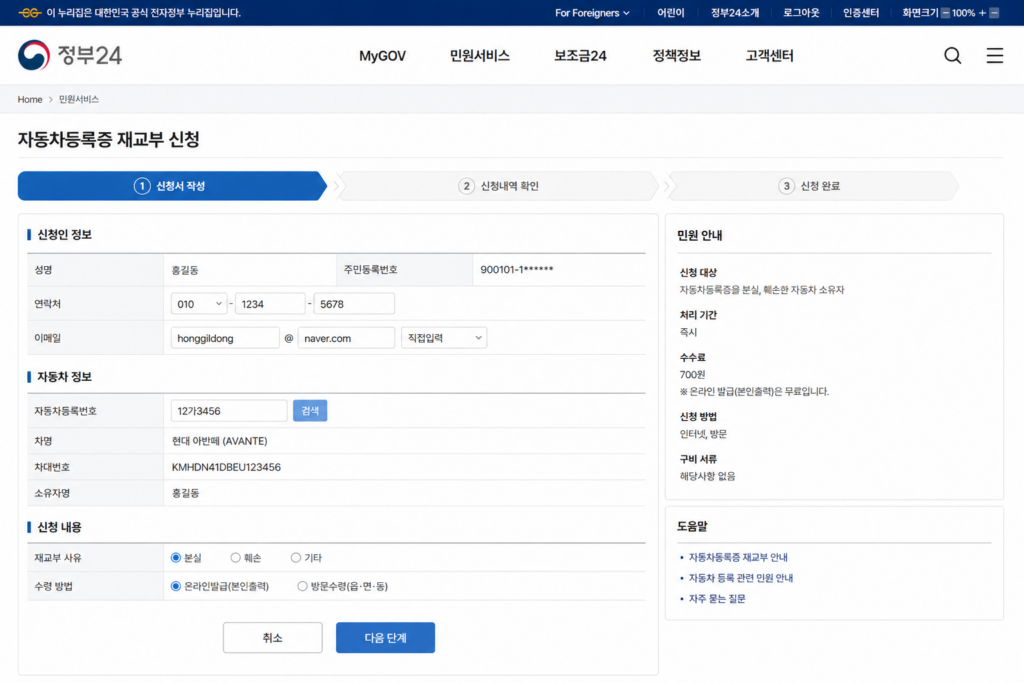The height and width of the screenshot is (683, 1024).
Task: Open the 어린이 link
Action: (671, 13)
